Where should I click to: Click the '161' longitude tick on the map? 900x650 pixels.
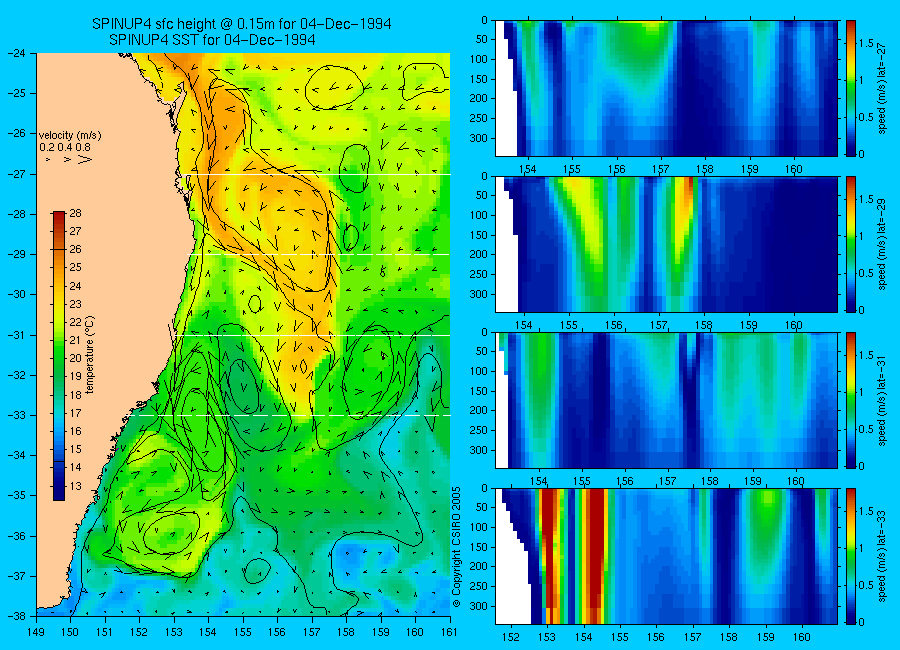click(449, 632)
